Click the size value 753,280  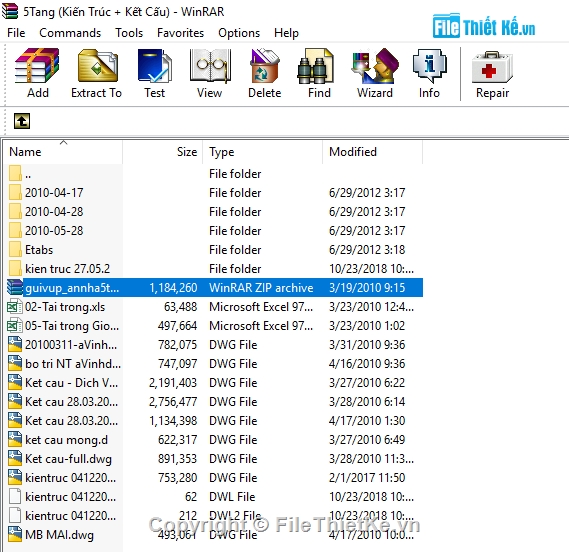coord(177,478)
